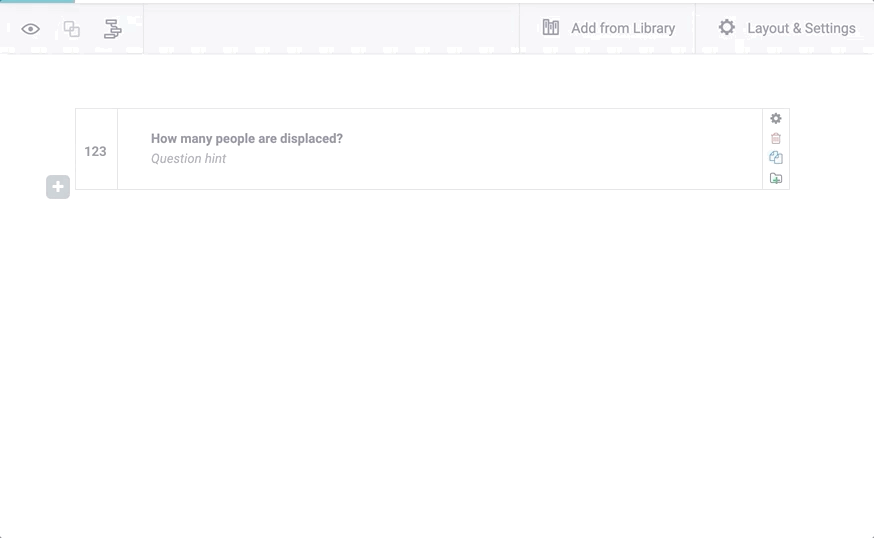Image resolution: width=874 pixels, height=538 pixels.
Task: Click "Add from Library" text label
Action: tap(623, 29)
